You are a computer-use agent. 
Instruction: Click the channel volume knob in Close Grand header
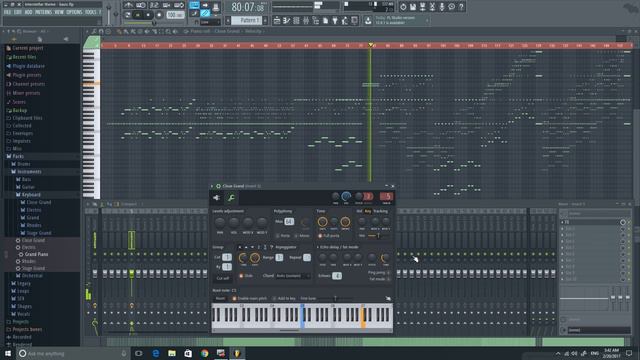pyautogui.click(x=346, y=197)
